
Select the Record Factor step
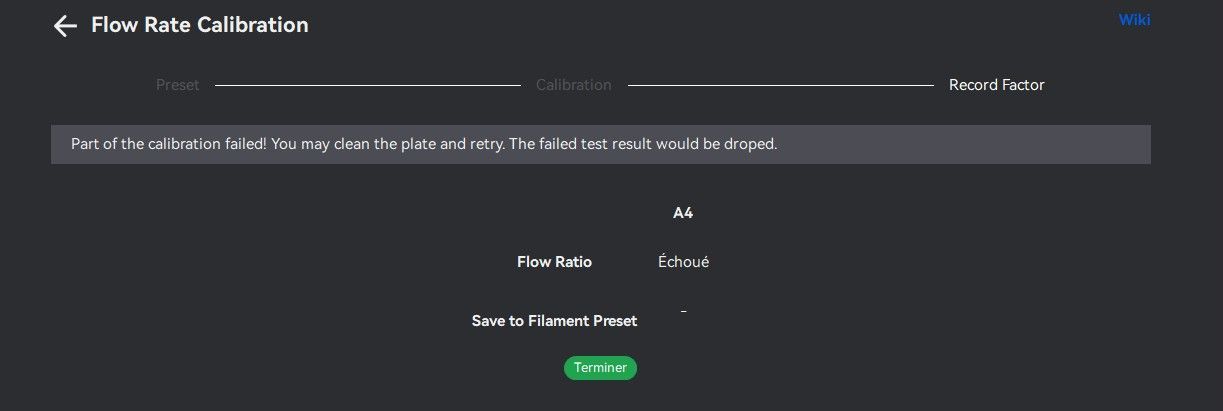click(x=996, y=85)
